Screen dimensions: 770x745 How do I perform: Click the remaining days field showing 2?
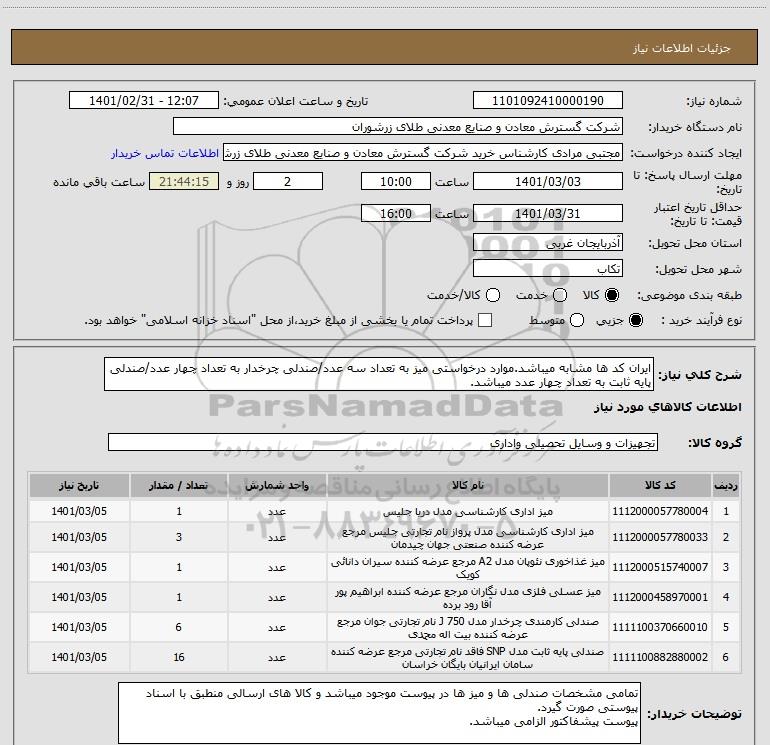288,181
